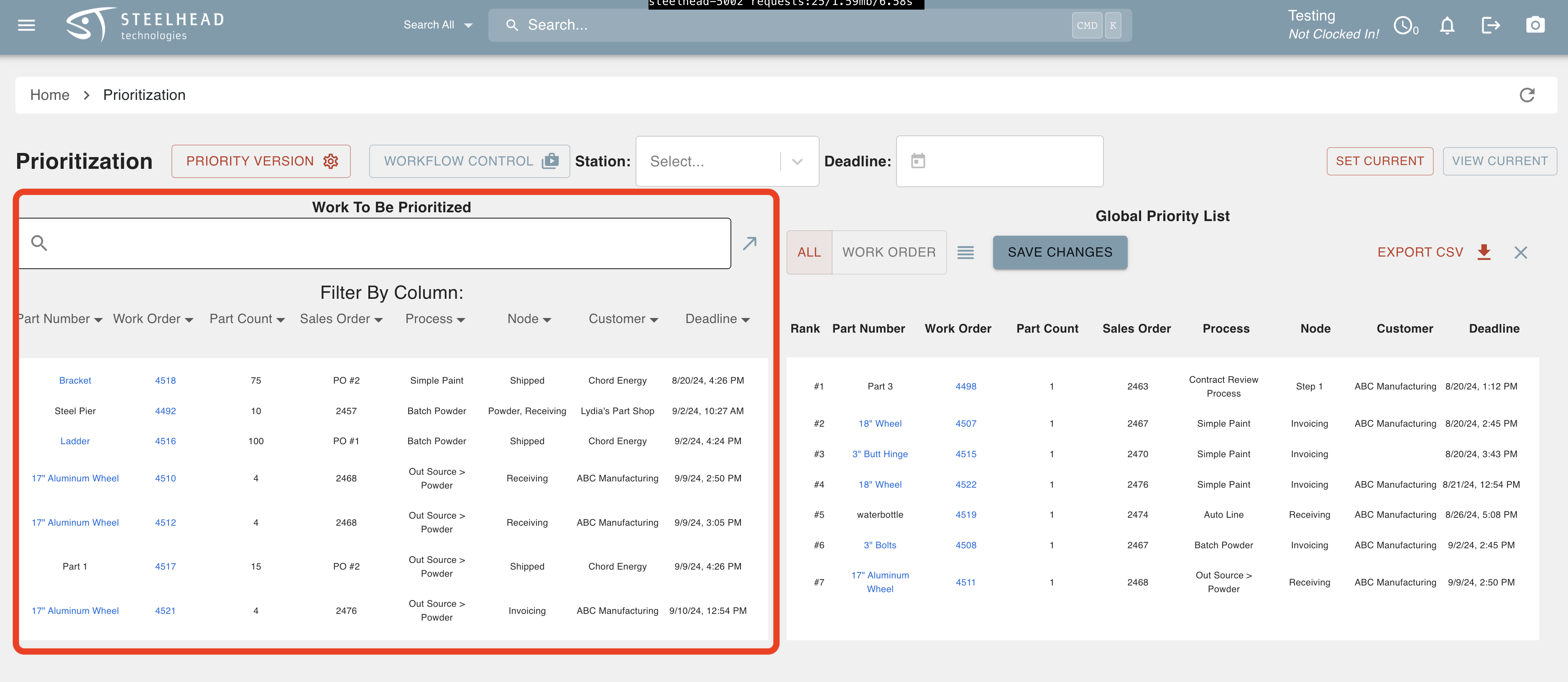Image resolution: width=1568 pixels, height=682 pixels.
Task: Click SAVE CHANGES button
Action: 1060,252
